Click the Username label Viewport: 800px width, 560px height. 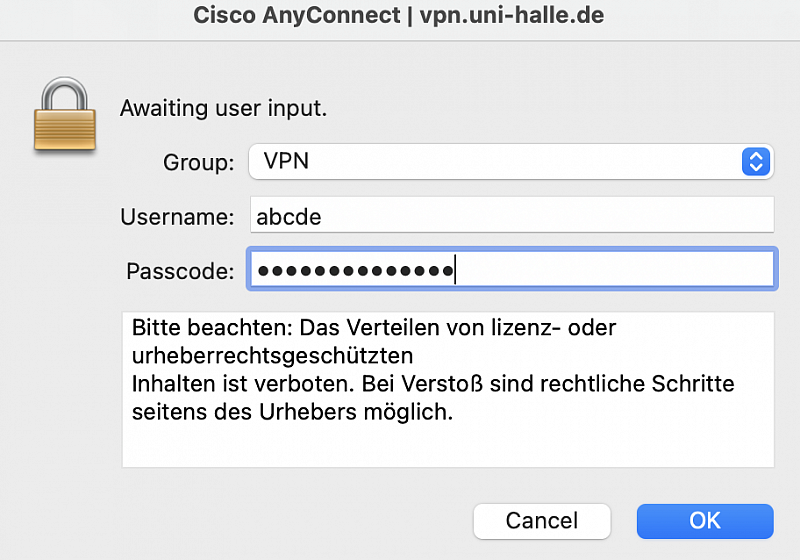177,217
